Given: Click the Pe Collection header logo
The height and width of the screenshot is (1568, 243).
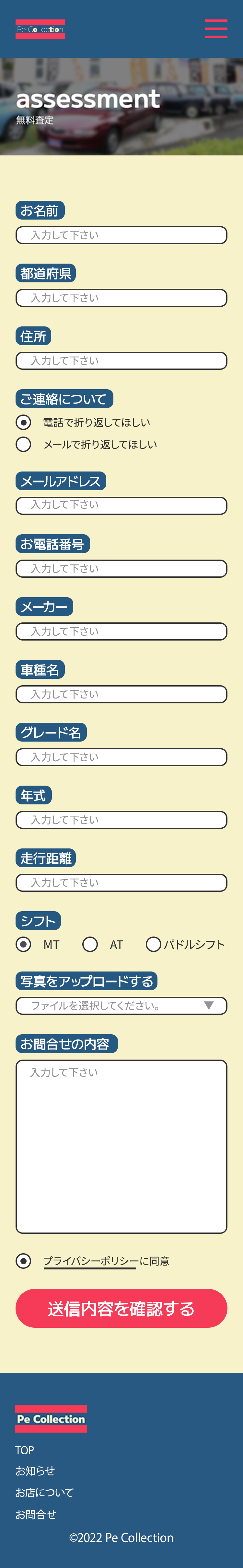Looking at the screenshot, I should click(x=40, y=29).
